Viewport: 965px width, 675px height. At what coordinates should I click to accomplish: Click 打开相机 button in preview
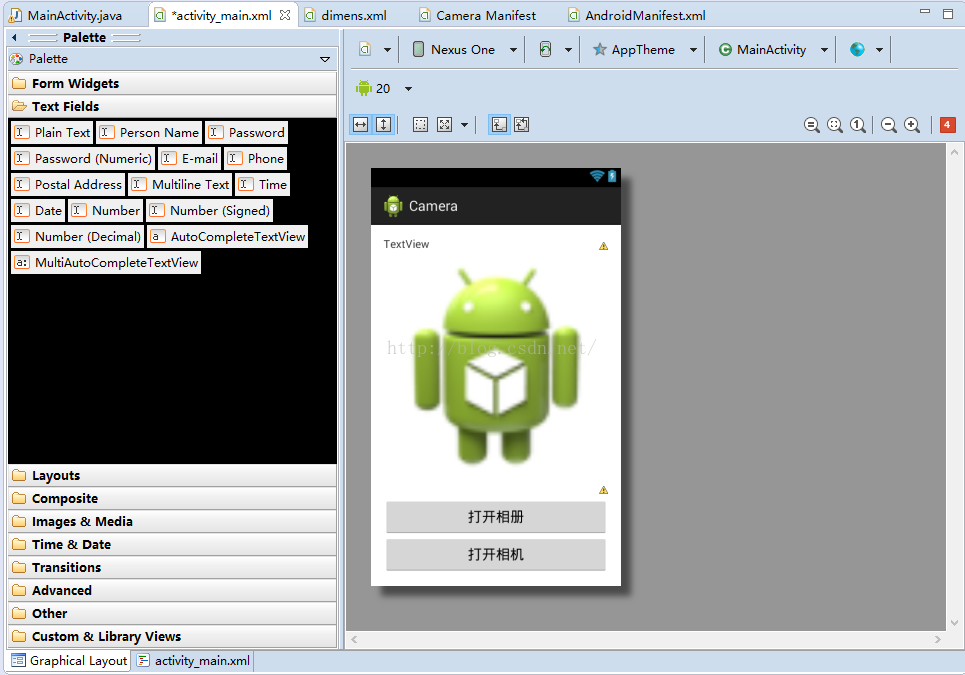[495, 554]
